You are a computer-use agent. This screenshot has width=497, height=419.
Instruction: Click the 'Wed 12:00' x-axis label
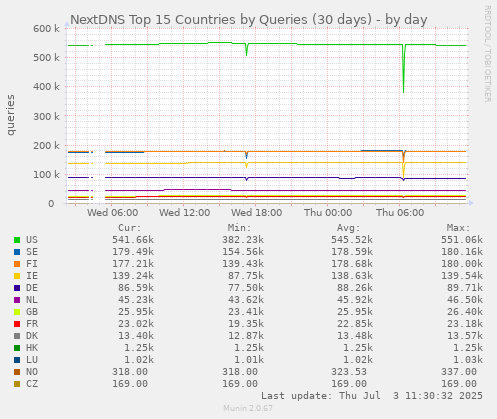(x=185, y=213)
